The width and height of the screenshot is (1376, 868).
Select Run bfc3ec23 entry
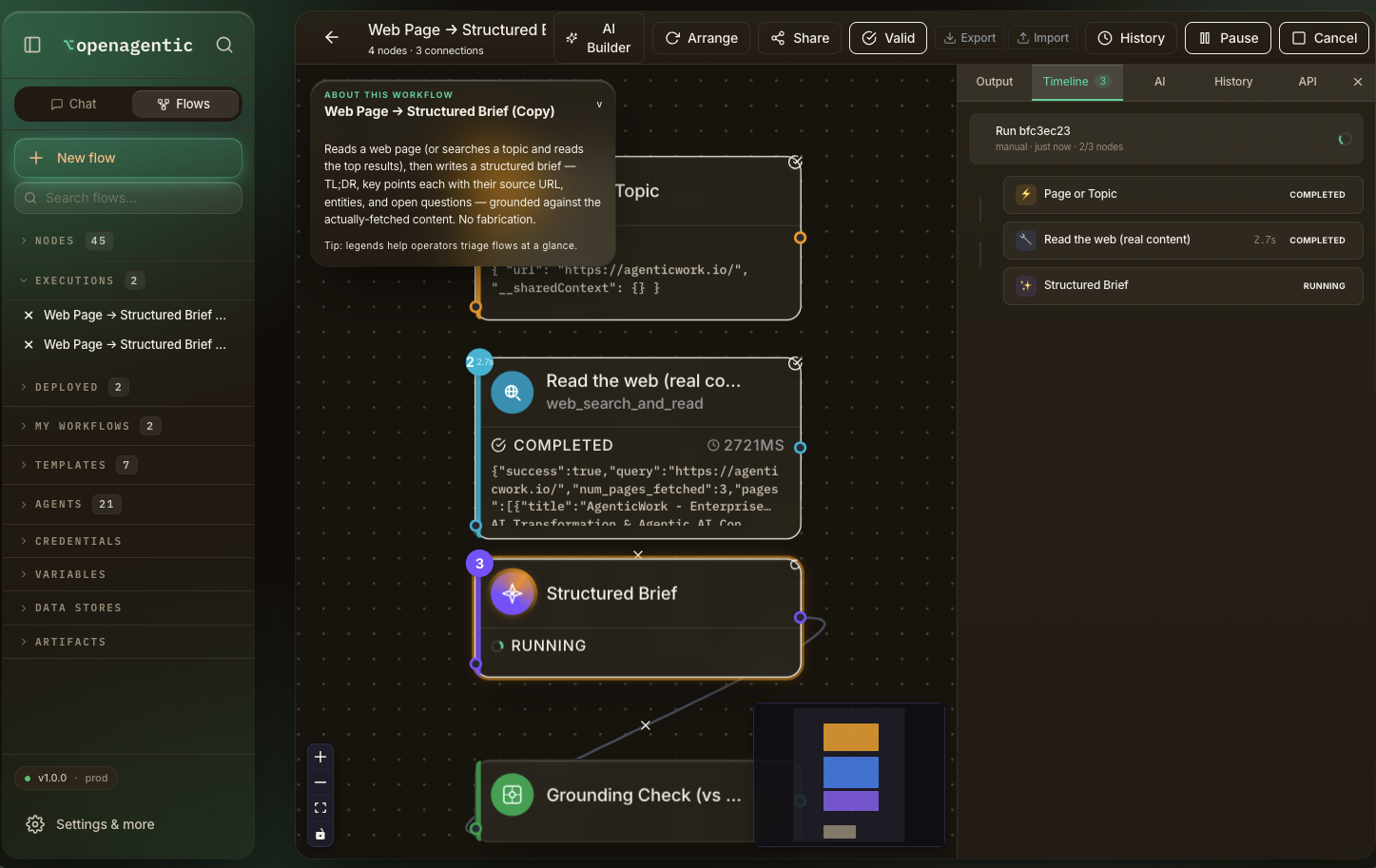[x=1166, y=139]
